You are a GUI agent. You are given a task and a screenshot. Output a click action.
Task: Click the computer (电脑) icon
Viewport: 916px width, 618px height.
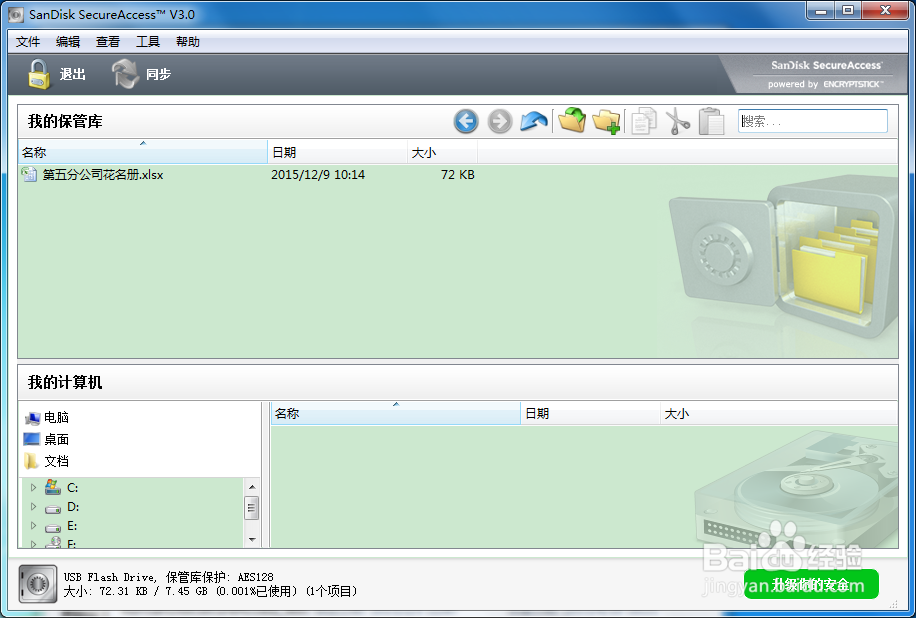(x=32, y=418)
